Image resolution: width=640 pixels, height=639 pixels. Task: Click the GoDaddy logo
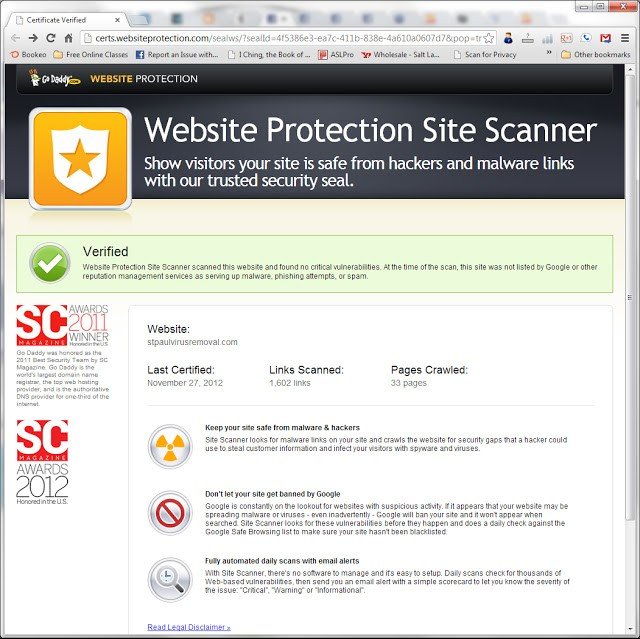click(x=55, y=78)
